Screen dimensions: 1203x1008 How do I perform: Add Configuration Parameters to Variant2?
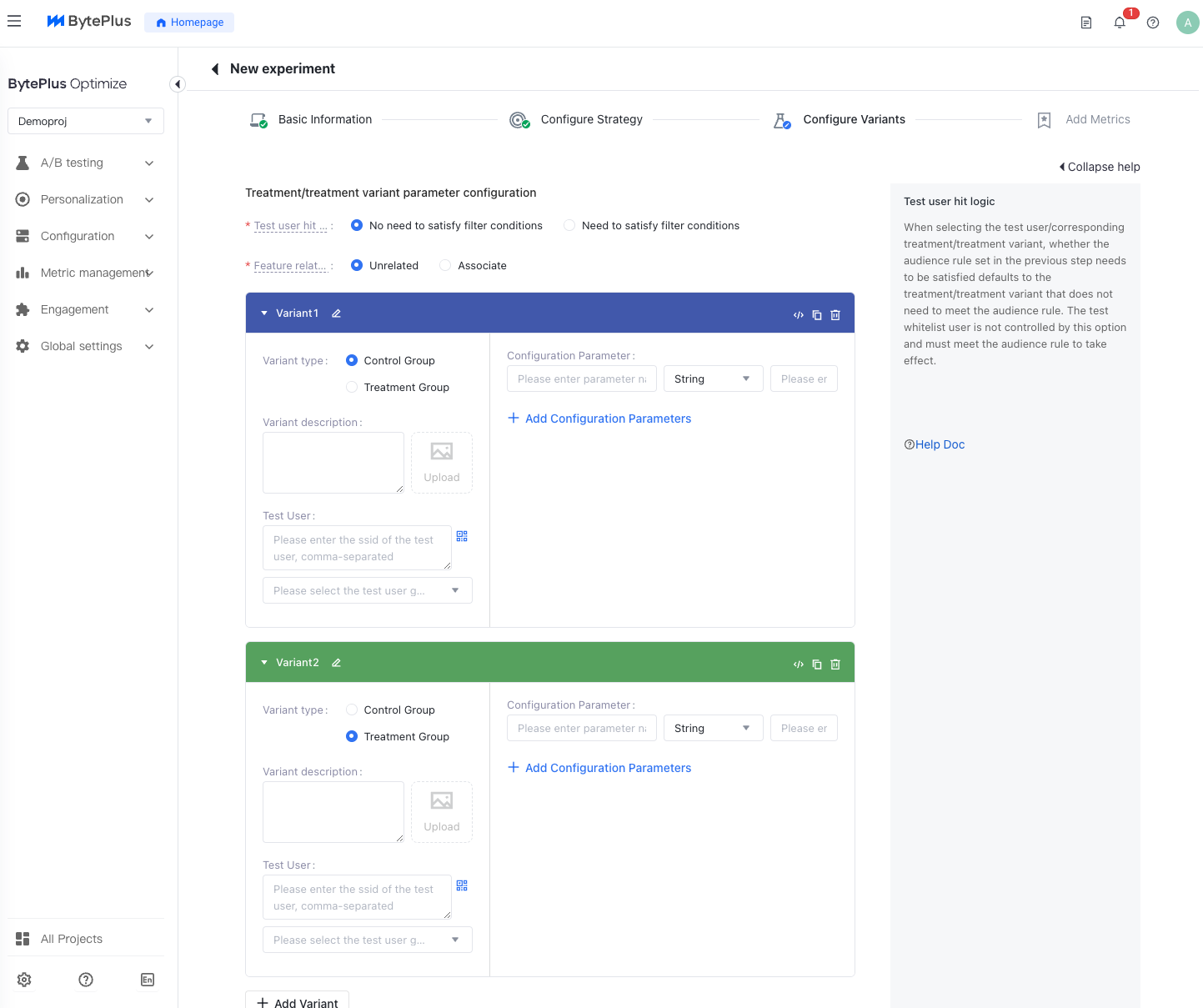click(599, 768)
